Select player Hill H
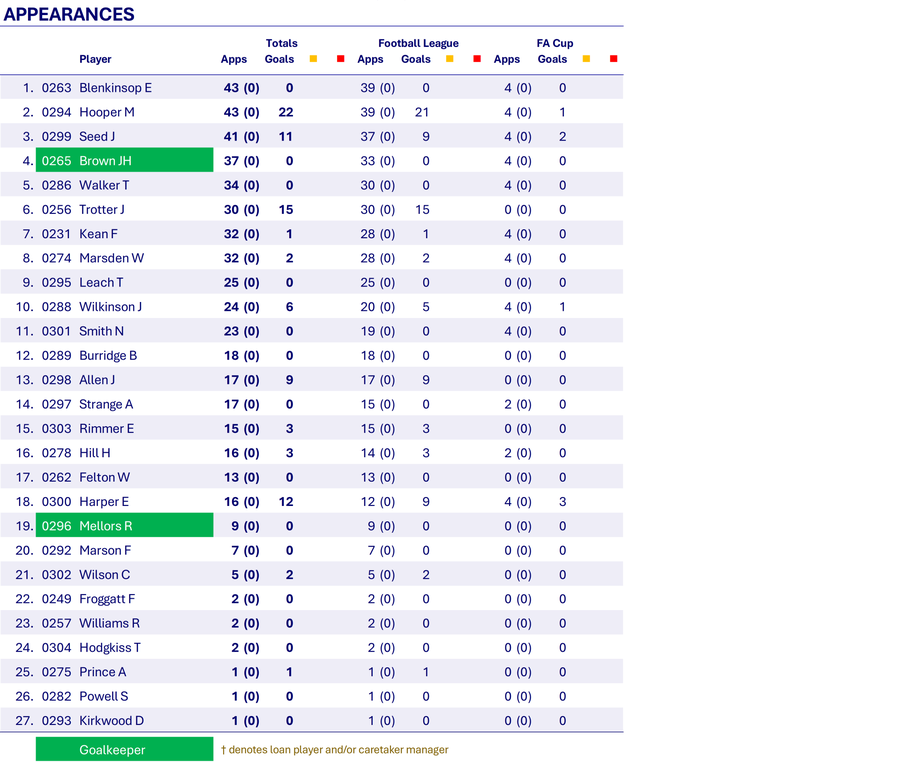This screenshot has width=900, height=762. 95,453
